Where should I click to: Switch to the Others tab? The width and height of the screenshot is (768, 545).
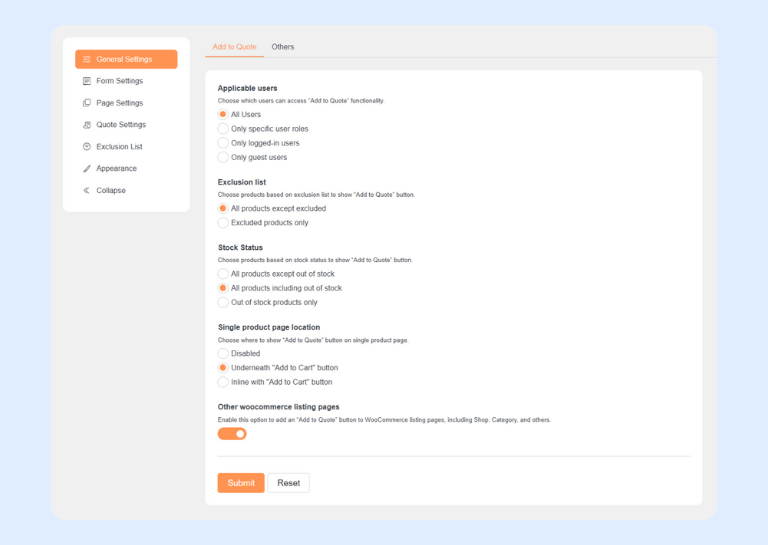click(283, 47)
